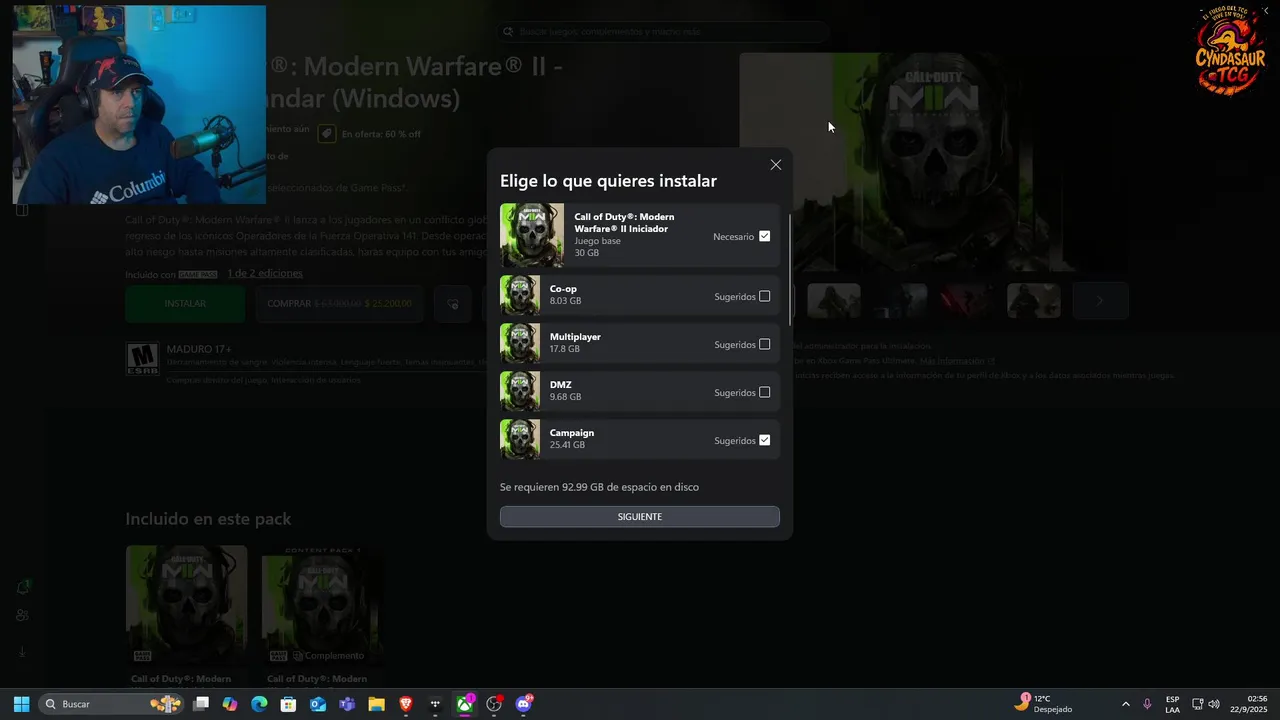The height and width of the screenshot is (720, 1280).
Task: Click the green INSTALAR button in Xbox app
Action: pyautogui.click(x=185, y=304)
